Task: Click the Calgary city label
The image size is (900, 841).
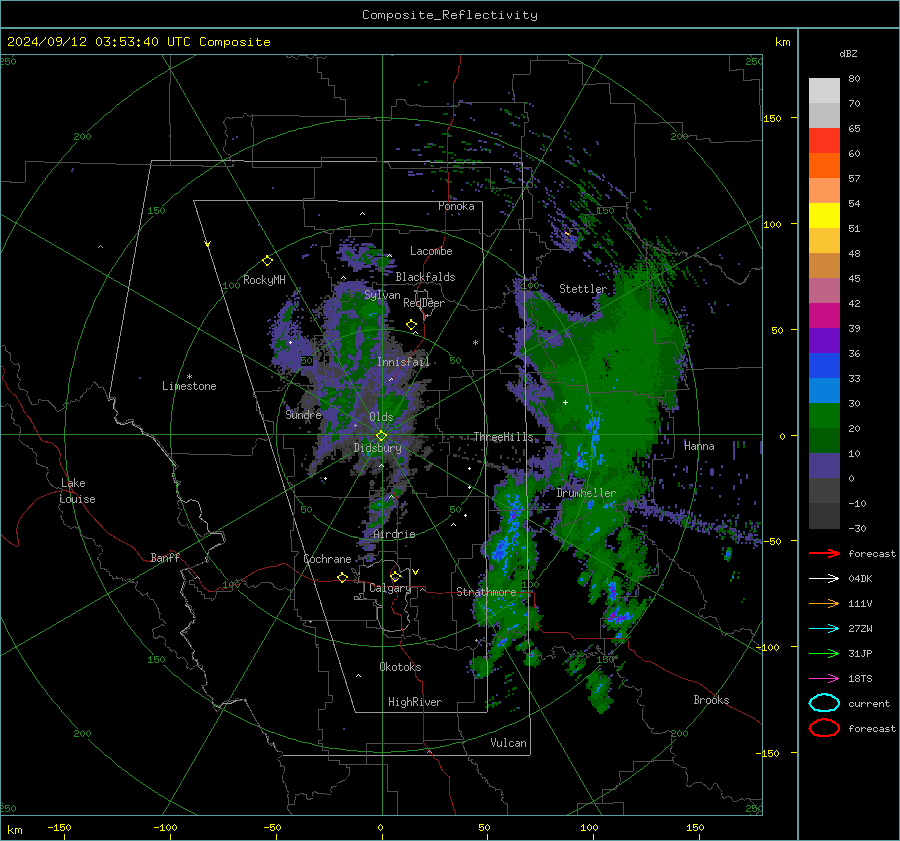Action: click(390, 588)
